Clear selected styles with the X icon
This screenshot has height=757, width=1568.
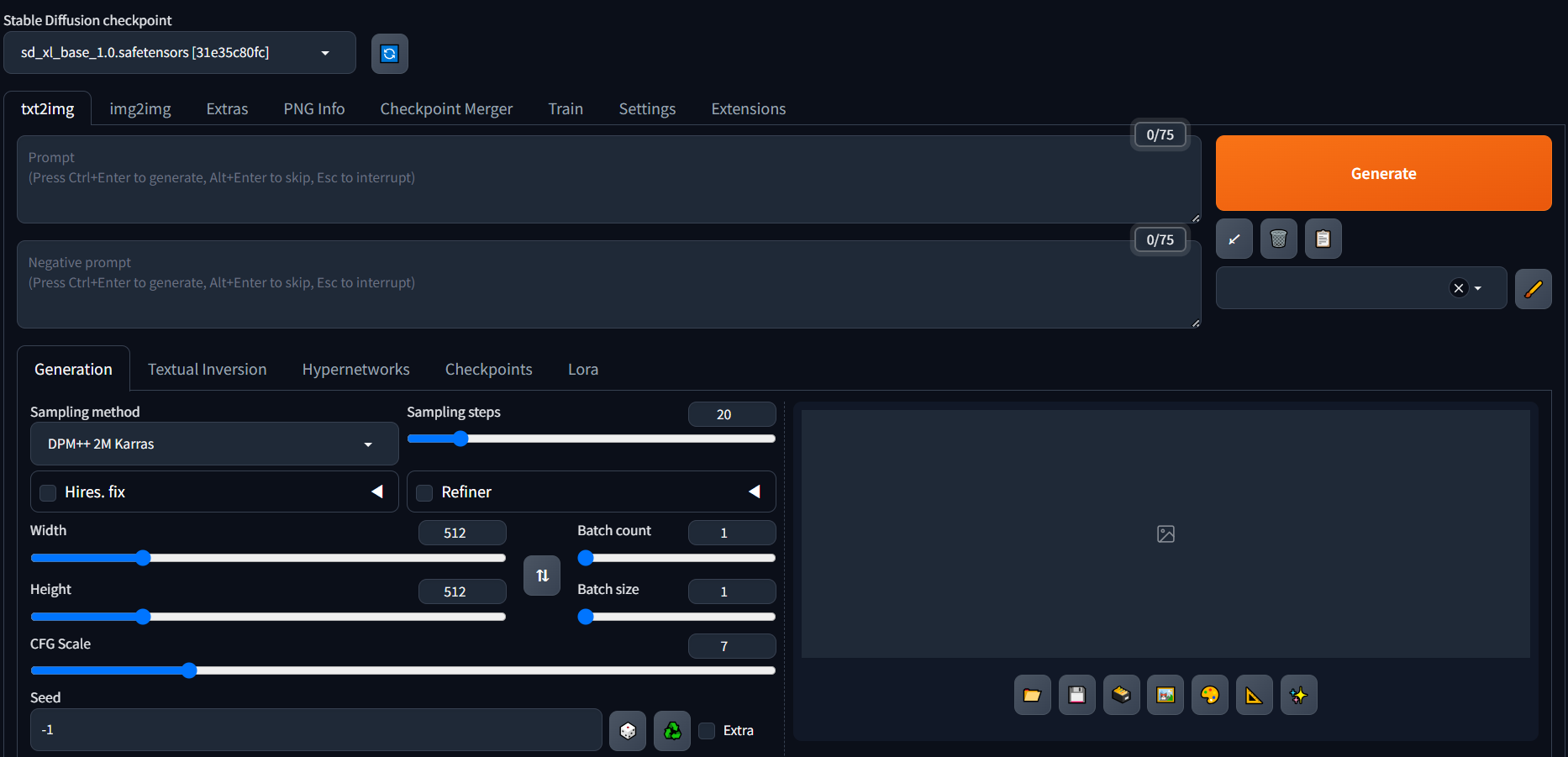[x=1459, y=288]
